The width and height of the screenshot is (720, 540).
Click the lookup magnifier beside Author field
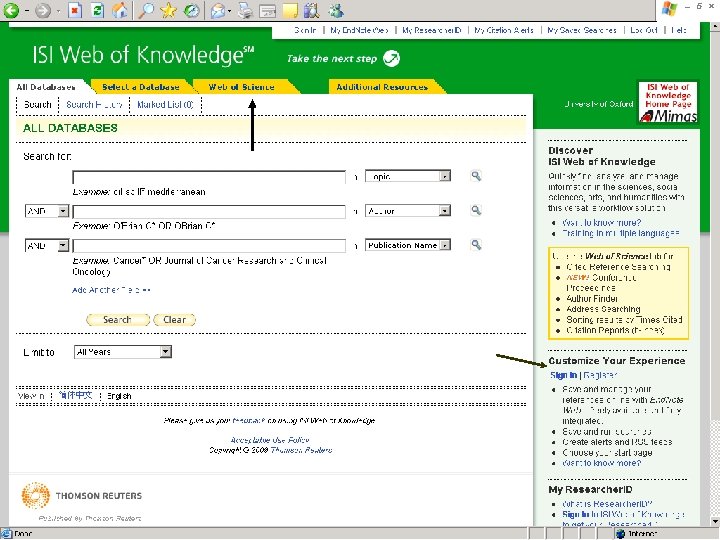tap(476, 210)
